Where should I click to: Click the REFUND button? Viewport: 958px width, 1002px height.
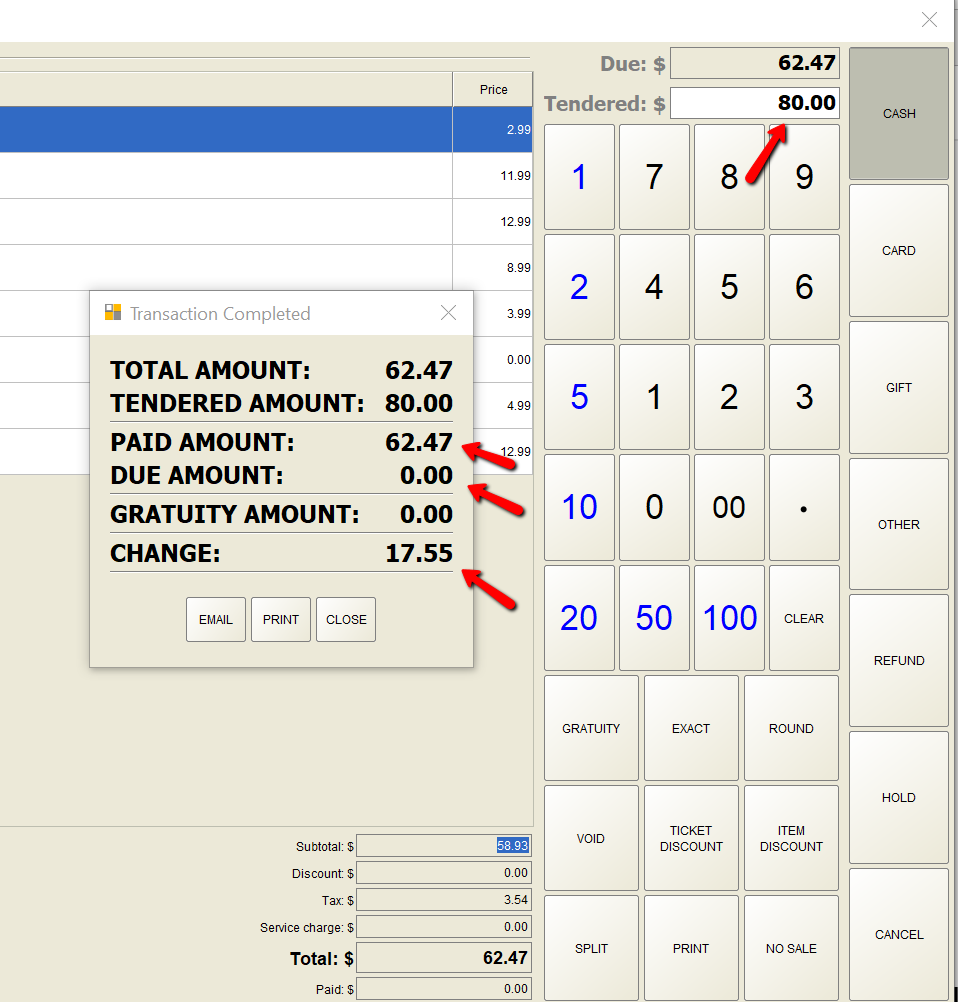(x=899, y=661)
